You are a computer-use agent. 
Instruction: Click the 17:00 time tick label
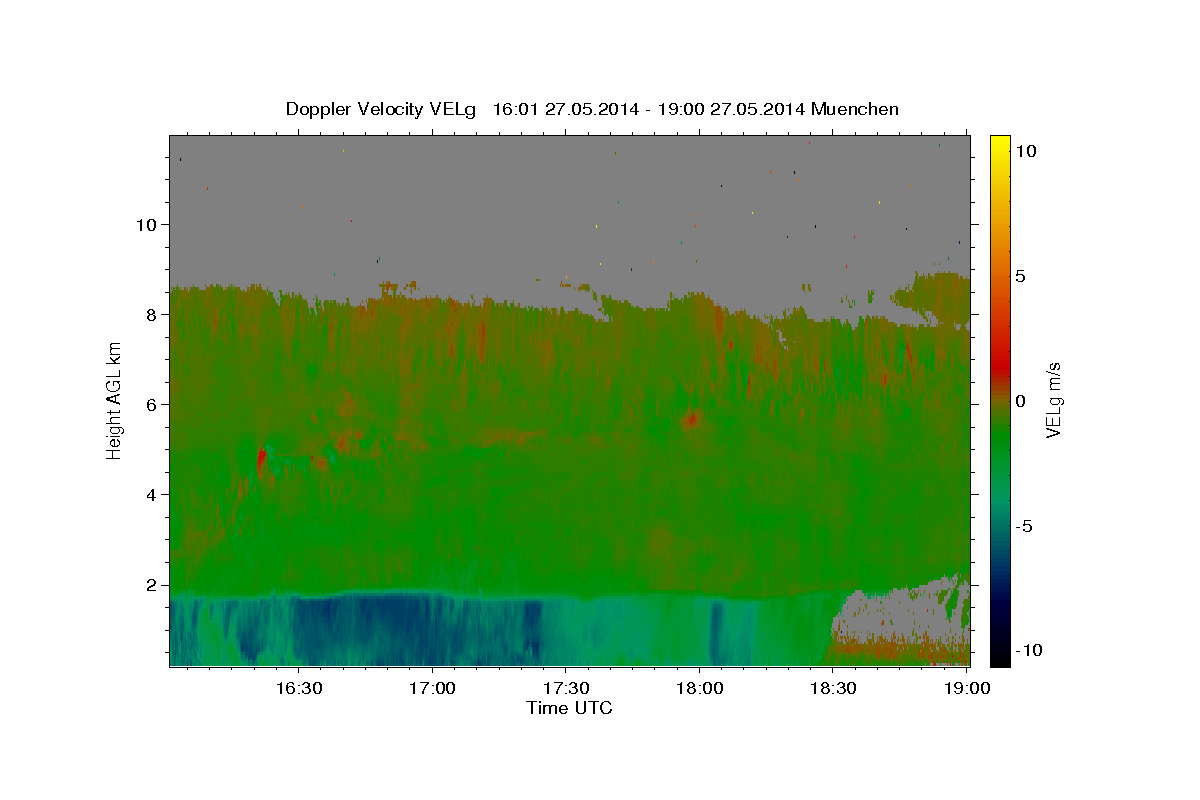click(432, 688)
